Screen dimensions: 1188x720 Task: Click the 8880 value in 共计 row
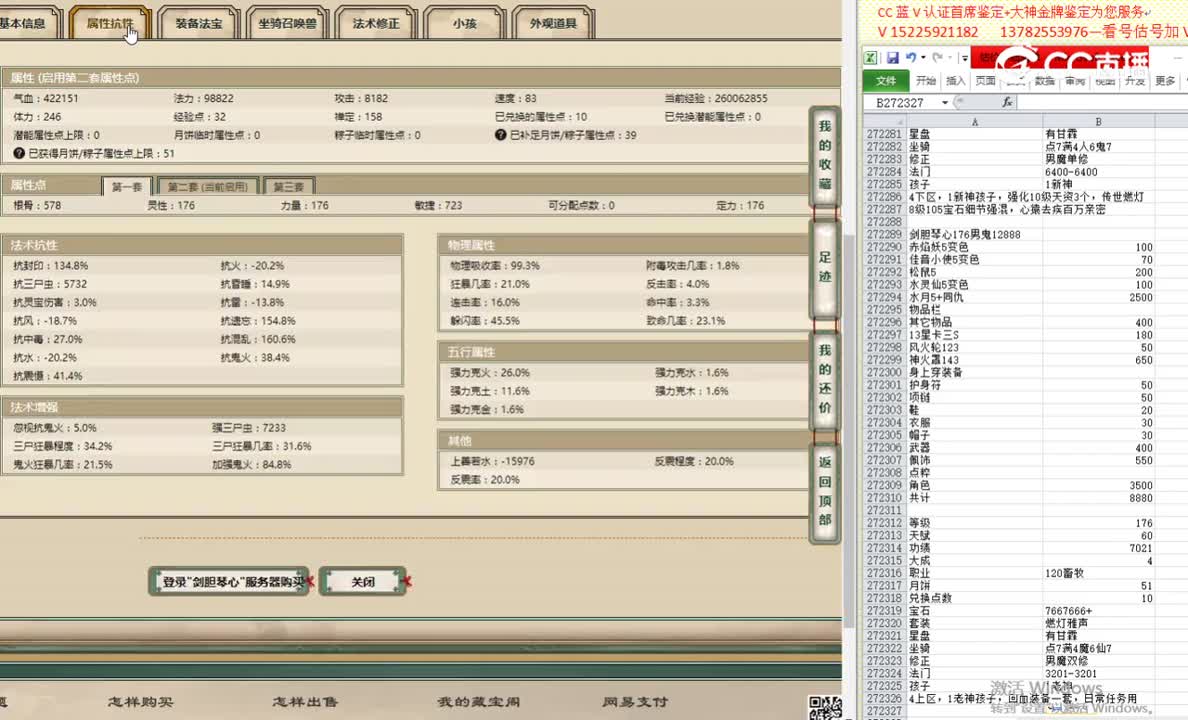coord(1099,498)
